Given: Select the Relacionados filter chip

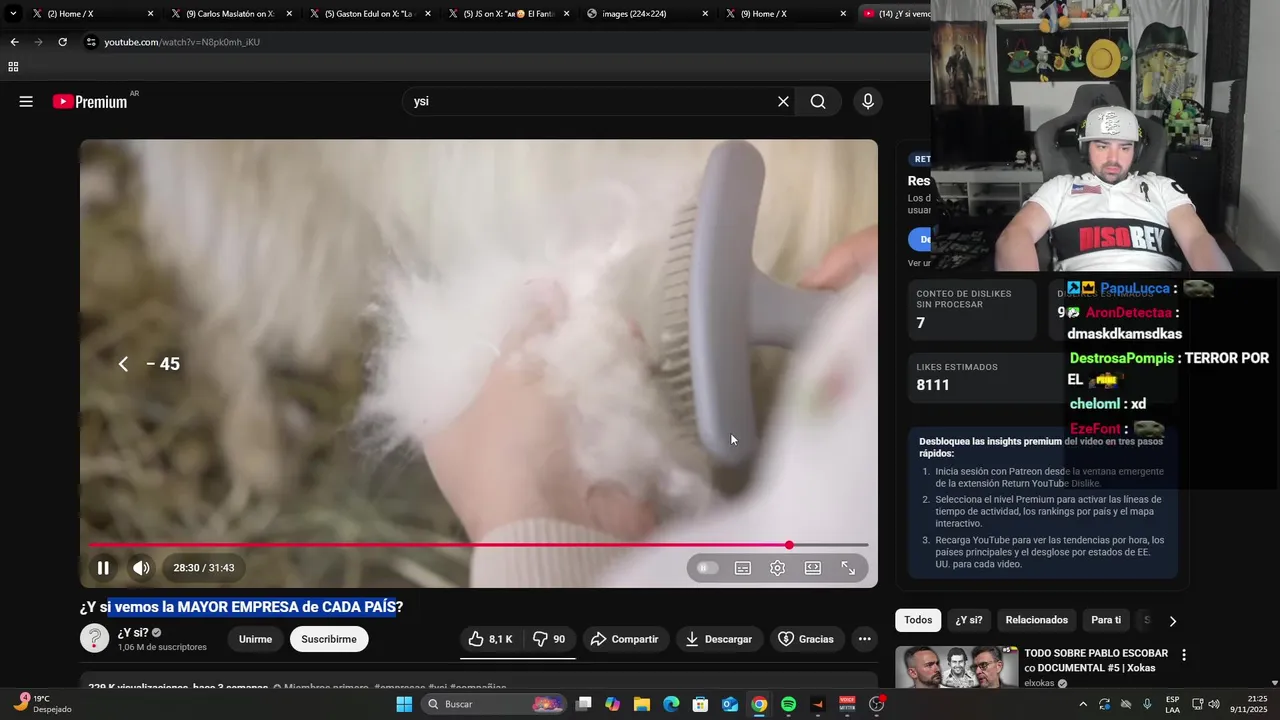Looking at the screenshot, I should point(1037,620).
